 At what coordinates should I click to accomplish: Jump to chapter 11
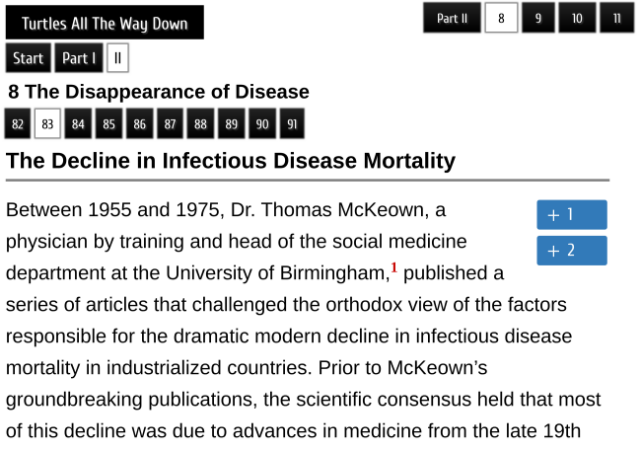point(616,18)
